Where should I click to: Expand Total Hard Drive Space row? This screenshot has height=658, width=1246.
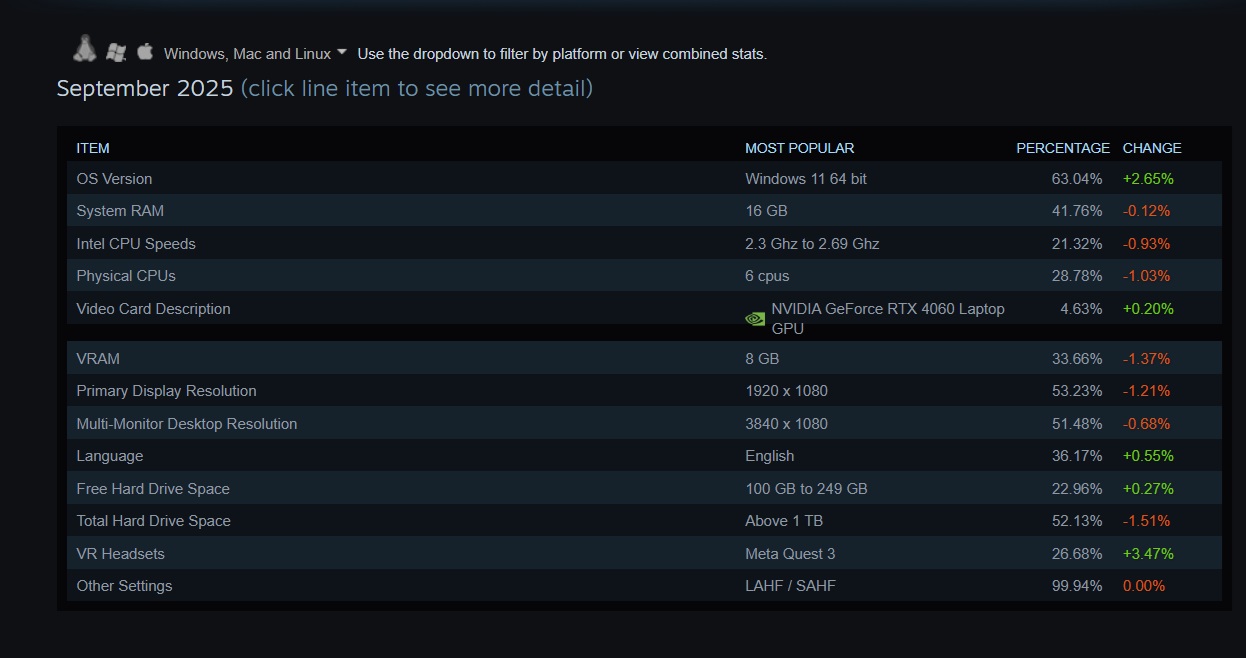154,521
